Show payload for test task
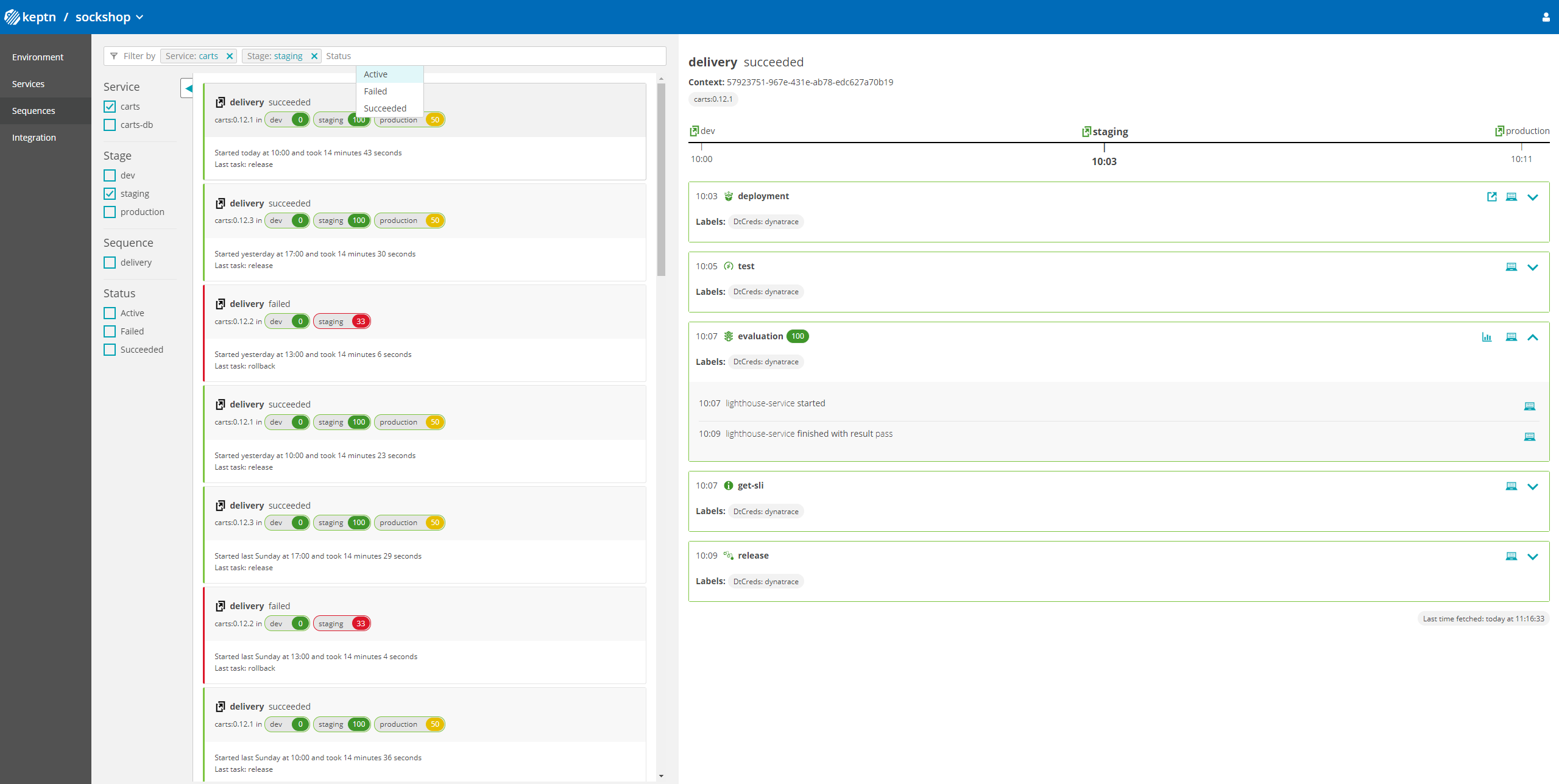Image resolution: width=1559 pixels, height=784 pixels. click(1511, 267)
